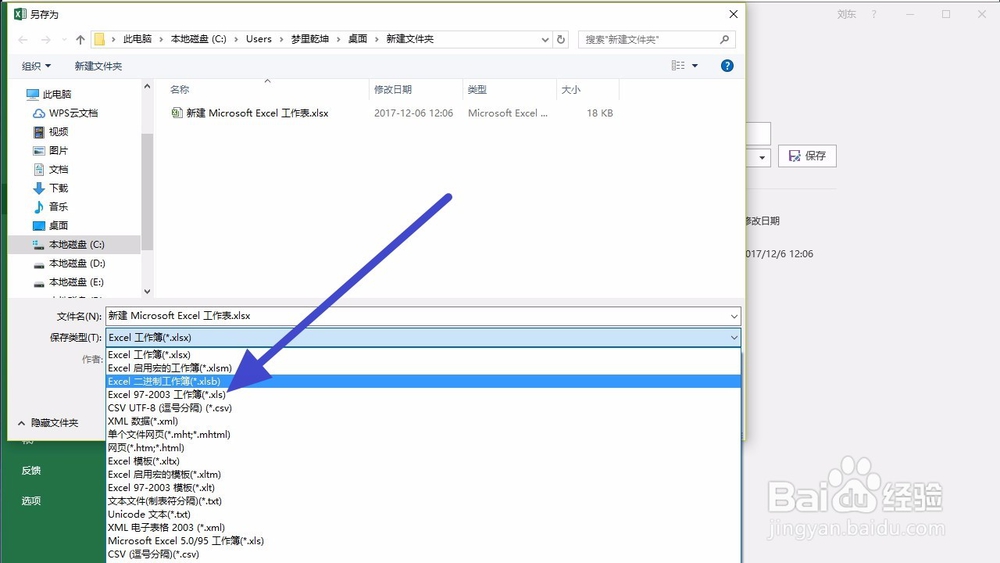Choose Excel 97-2003 模板(*.xlt)
The height and width of the screenshot is (563, 1000).
click(x=423, y=488)
